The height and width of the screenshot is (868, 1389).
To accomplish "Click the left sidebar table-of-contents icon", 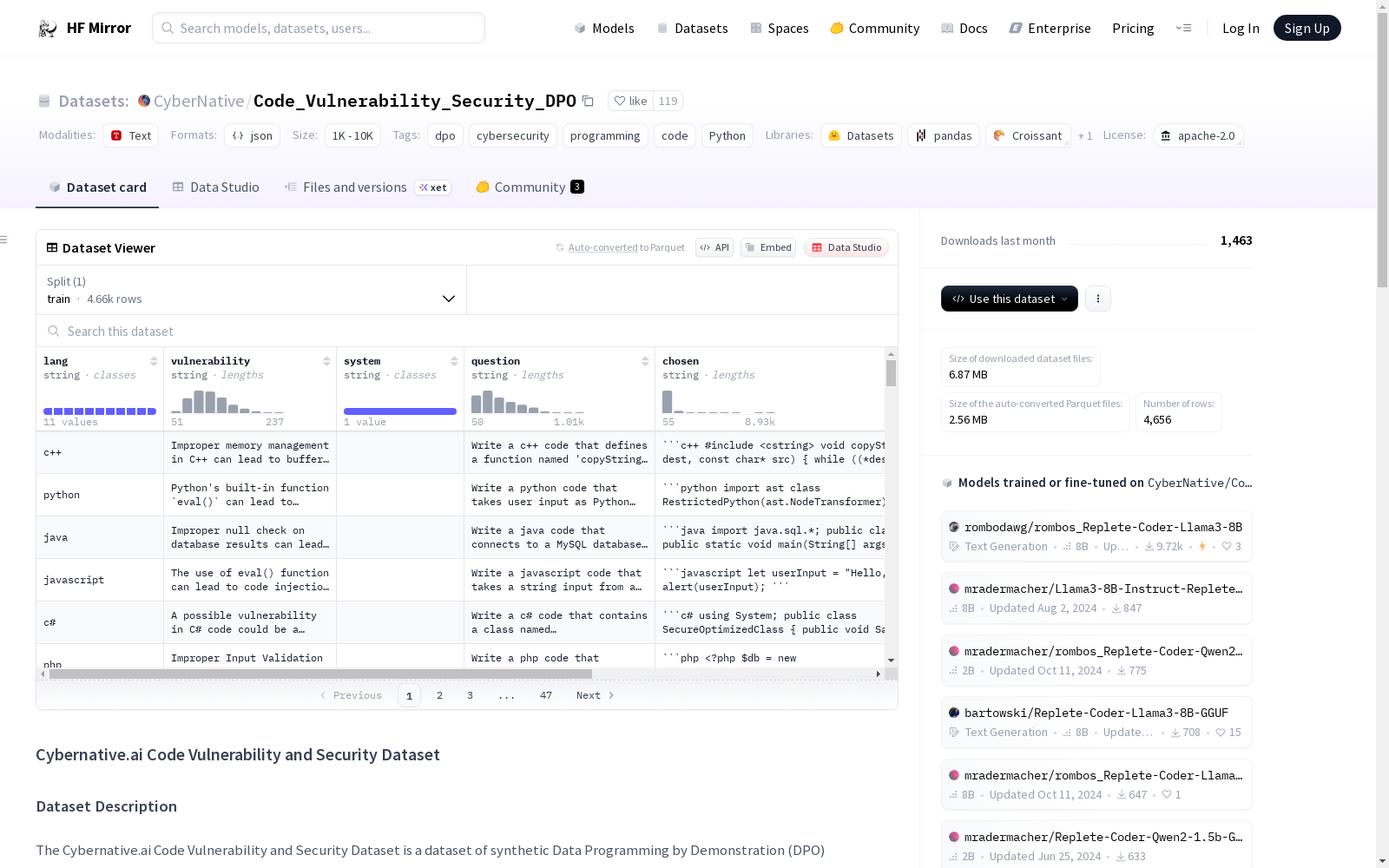I will 4,240.
